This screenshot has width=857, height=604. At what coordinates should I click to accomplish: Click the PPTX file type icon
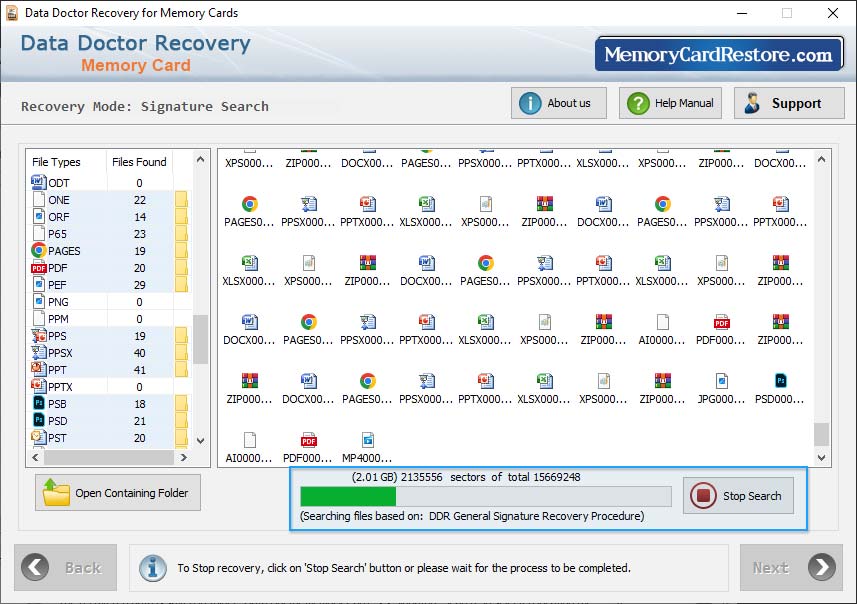(x=38, y=386)
